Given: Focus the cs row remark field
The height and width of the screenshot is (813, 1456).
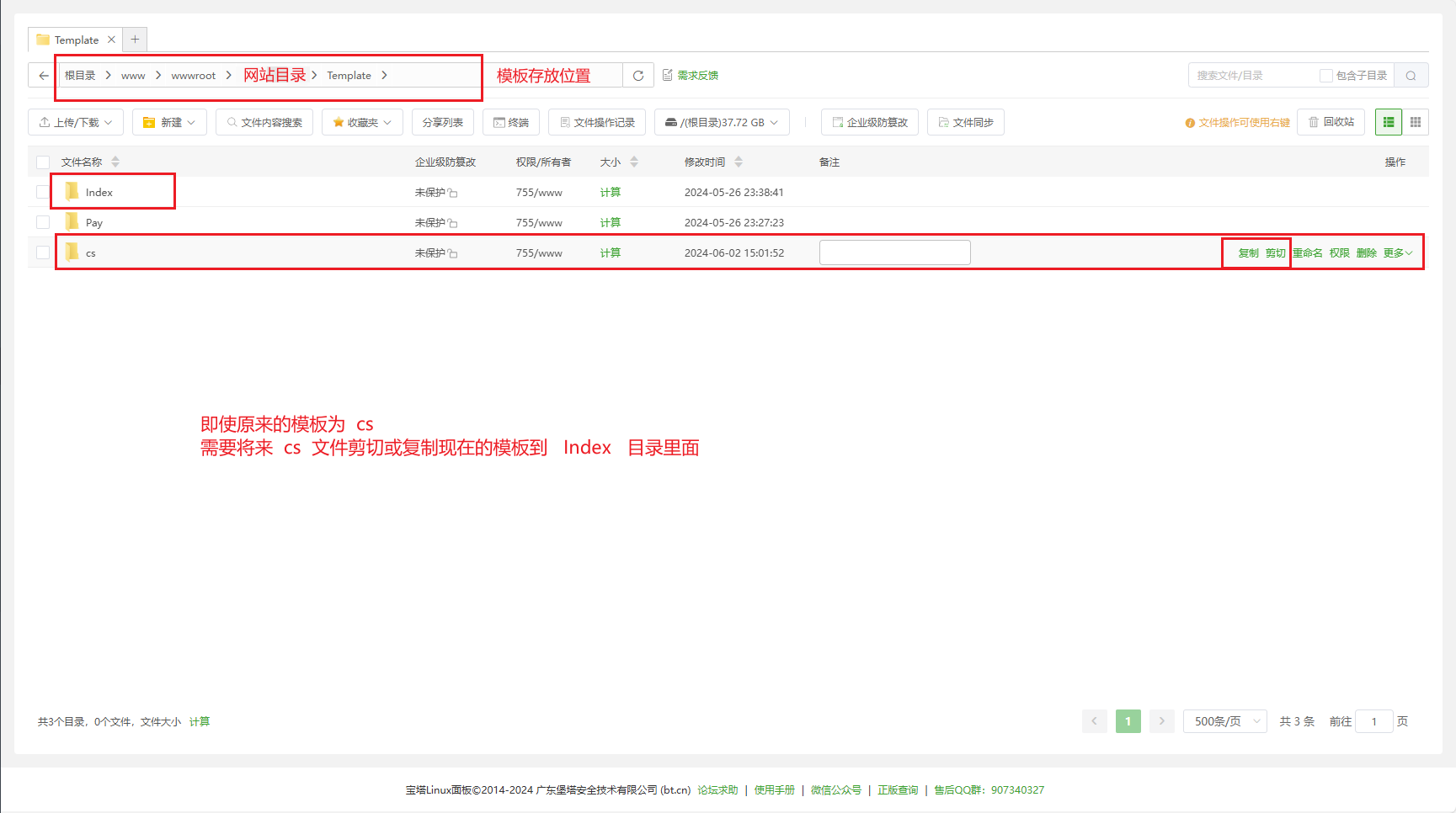Looking at the screenshot, I should pos(895,252).
